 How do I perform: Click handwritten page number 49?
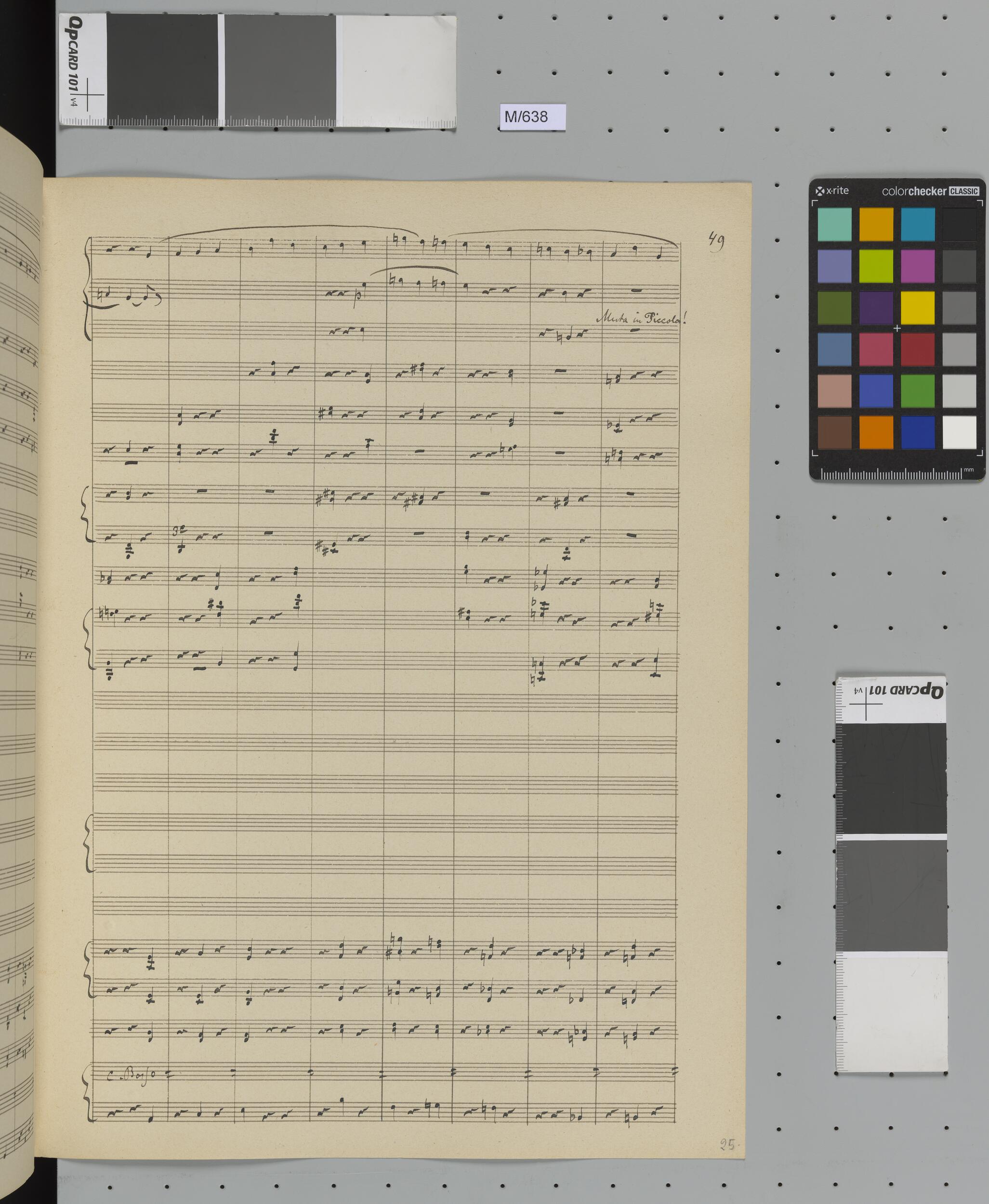[x=716, y=241]
